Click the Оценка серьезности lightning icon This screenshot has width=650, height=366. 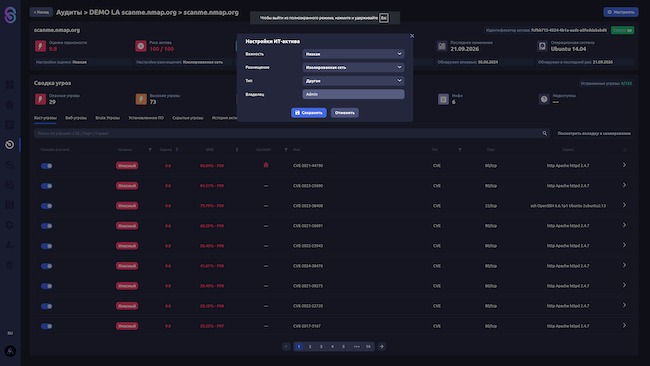coord(40,46)
